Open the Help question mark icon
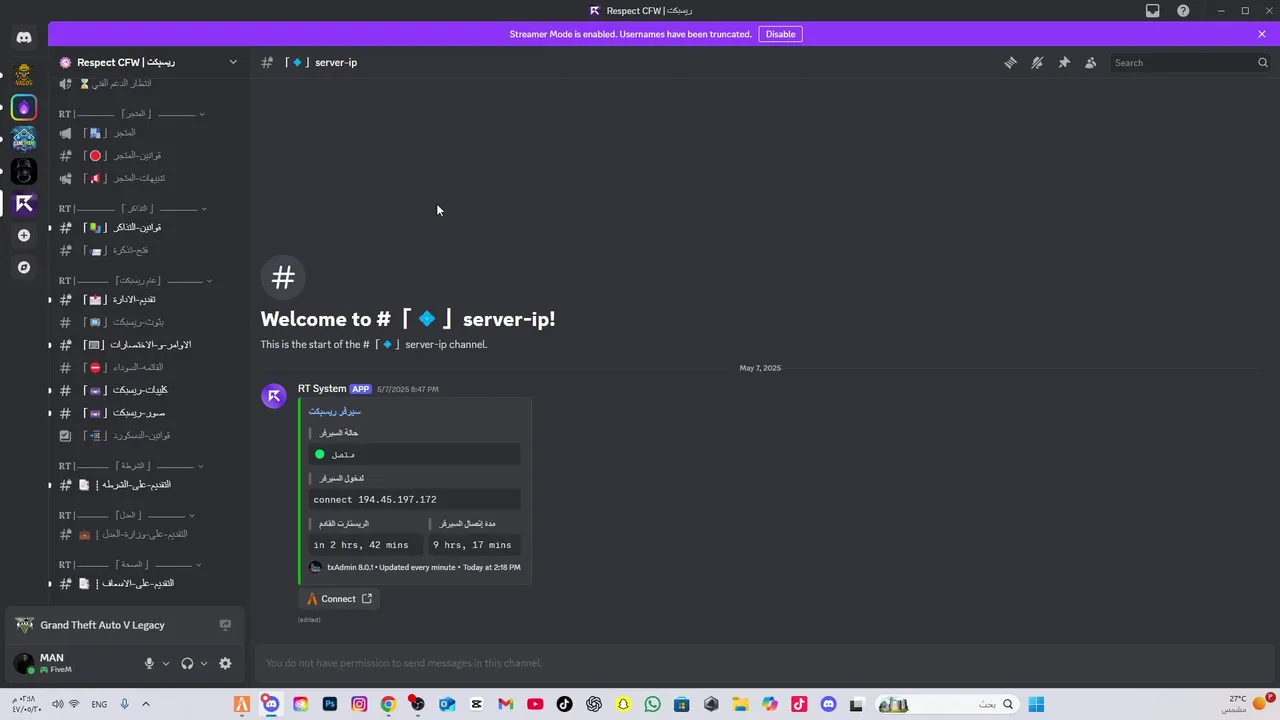The width and height of the screenshot is (1280, 720). (x=1183, y=11)
